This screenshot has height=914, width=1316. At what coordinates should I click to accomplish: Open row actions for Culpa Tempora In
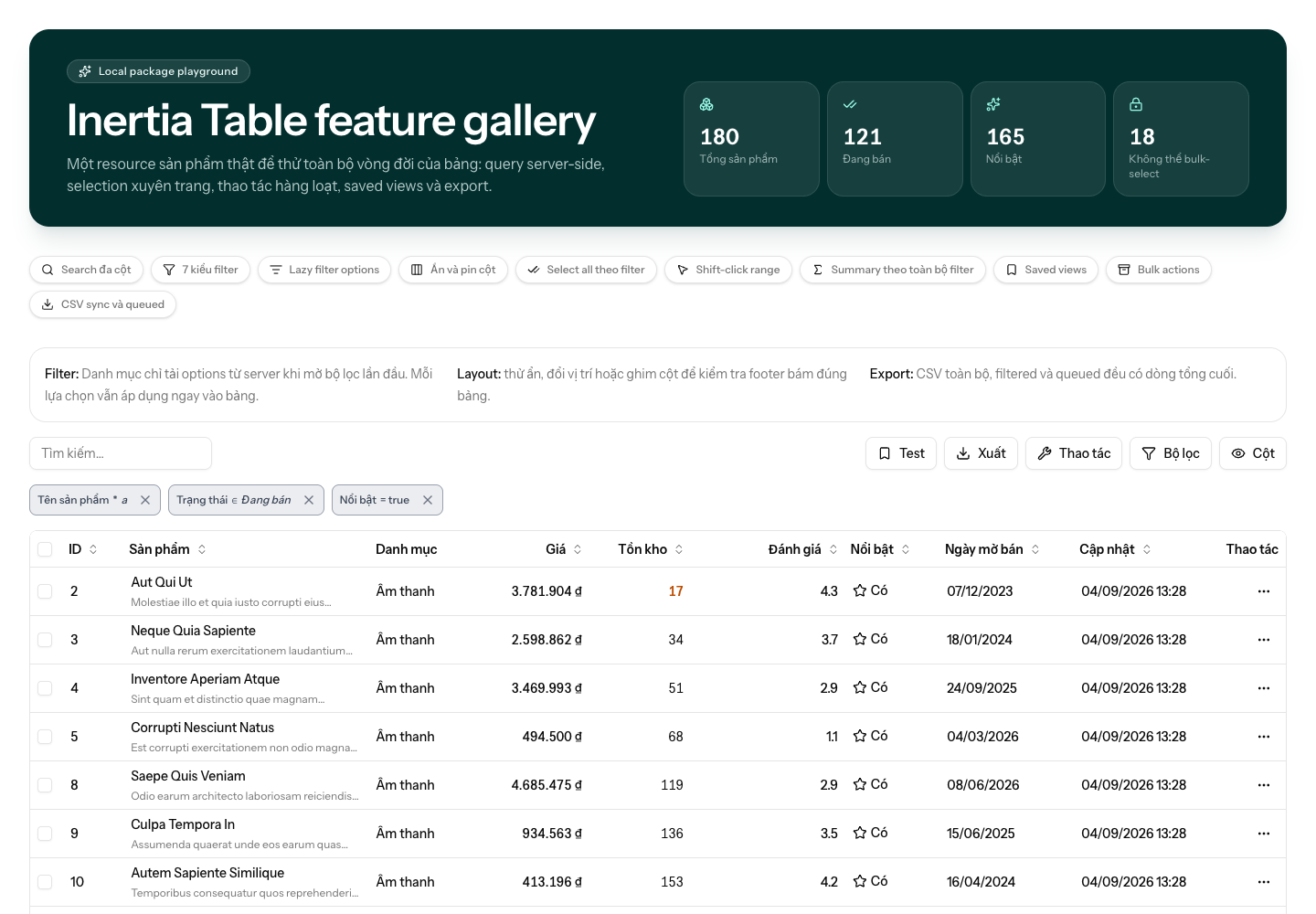click(1264, 834)
